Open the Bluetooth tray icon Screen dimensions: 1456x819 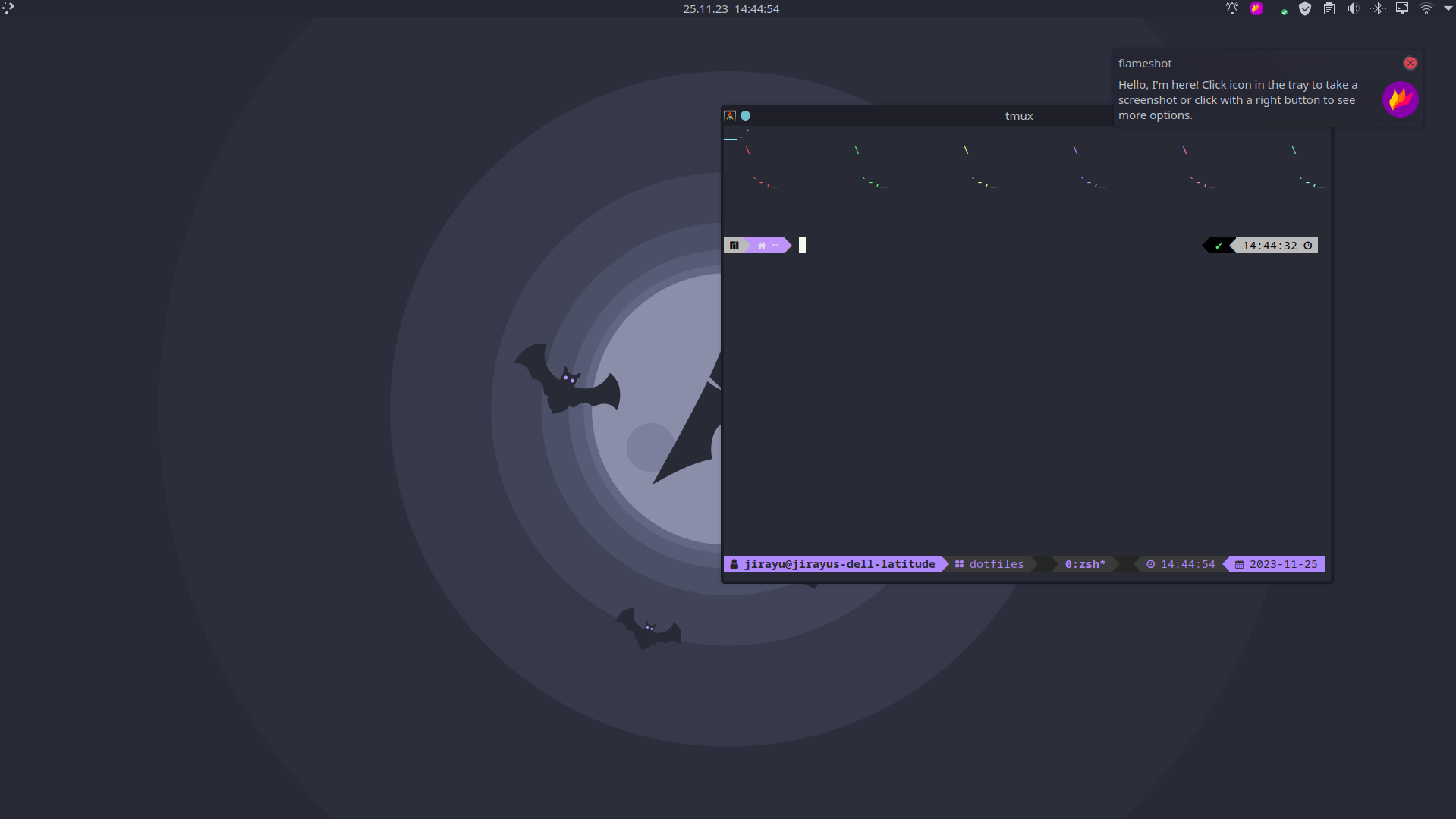[1378, 9]
